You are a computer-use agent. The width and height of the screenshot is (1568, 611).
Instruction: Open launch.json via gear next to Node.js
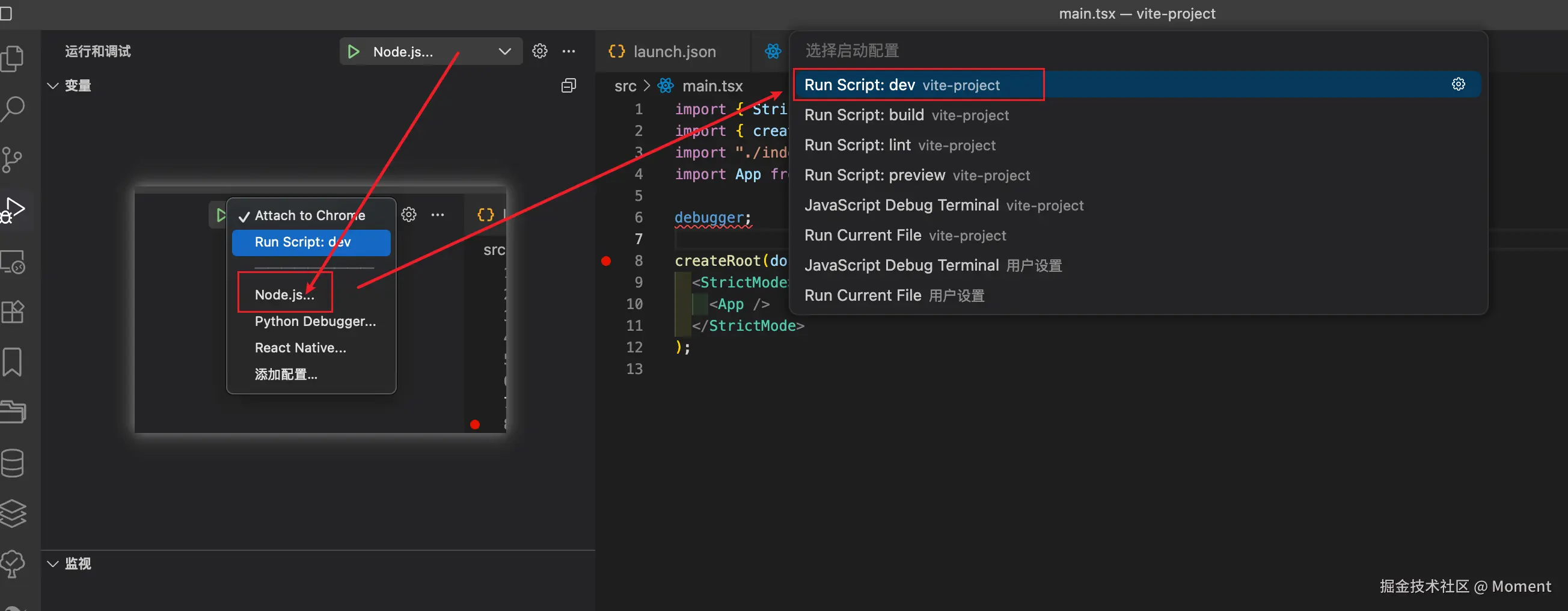click(539, 51)
